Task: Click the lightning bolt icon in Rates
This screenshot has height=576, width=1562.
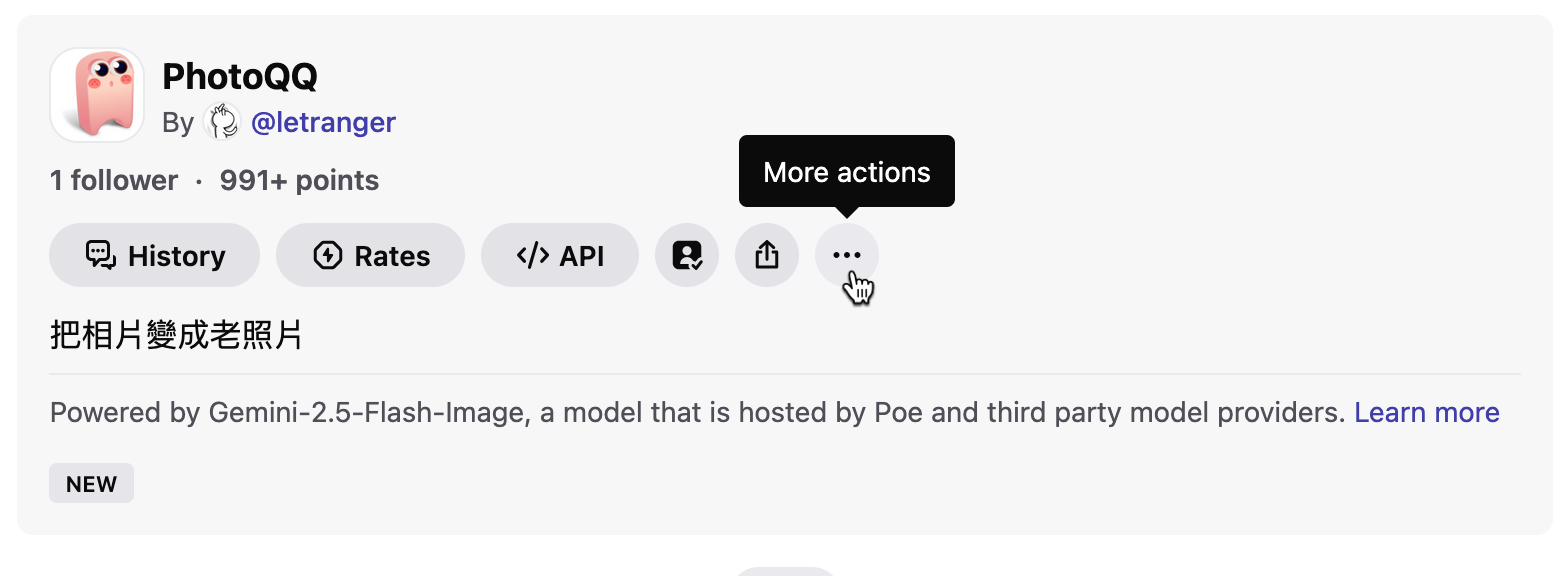Action: (x=328, y=256)
